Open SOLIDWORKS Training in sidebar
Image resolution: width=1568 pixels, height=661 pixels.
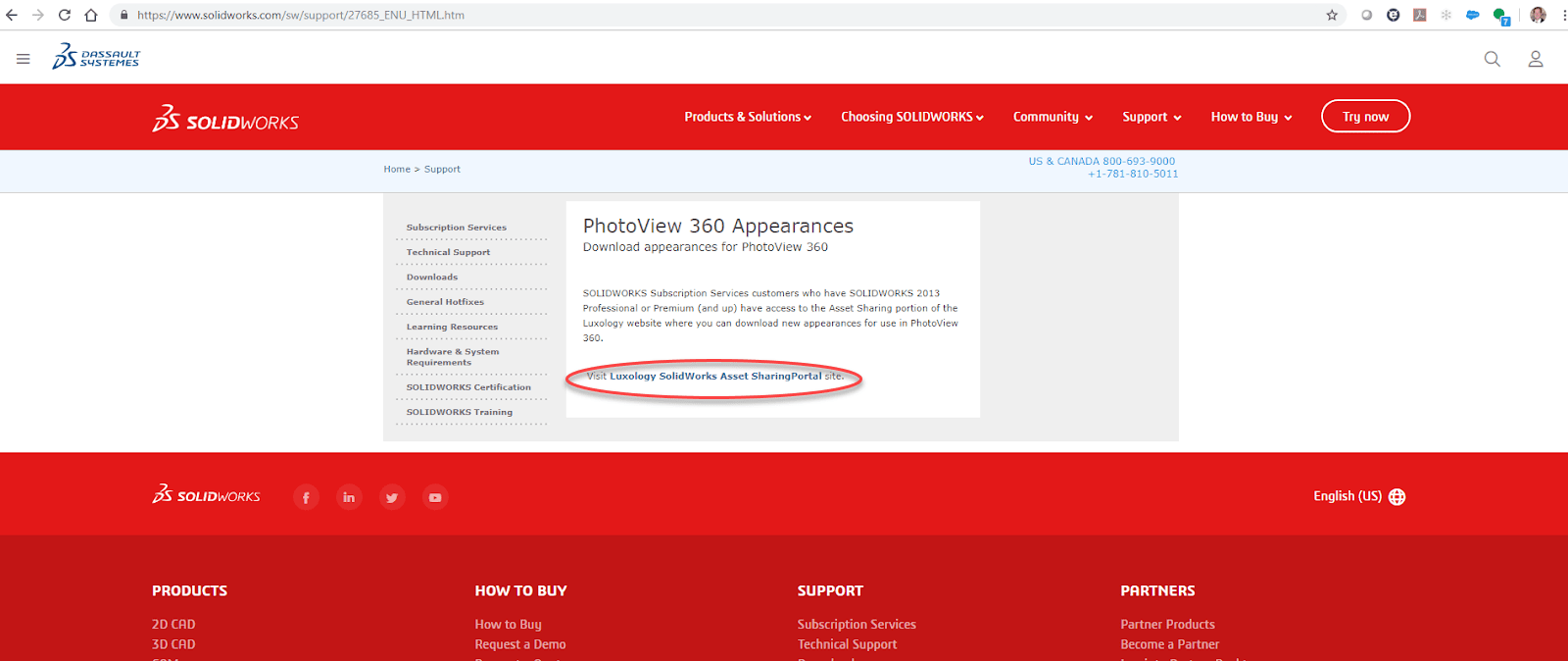tap(460, 412)
